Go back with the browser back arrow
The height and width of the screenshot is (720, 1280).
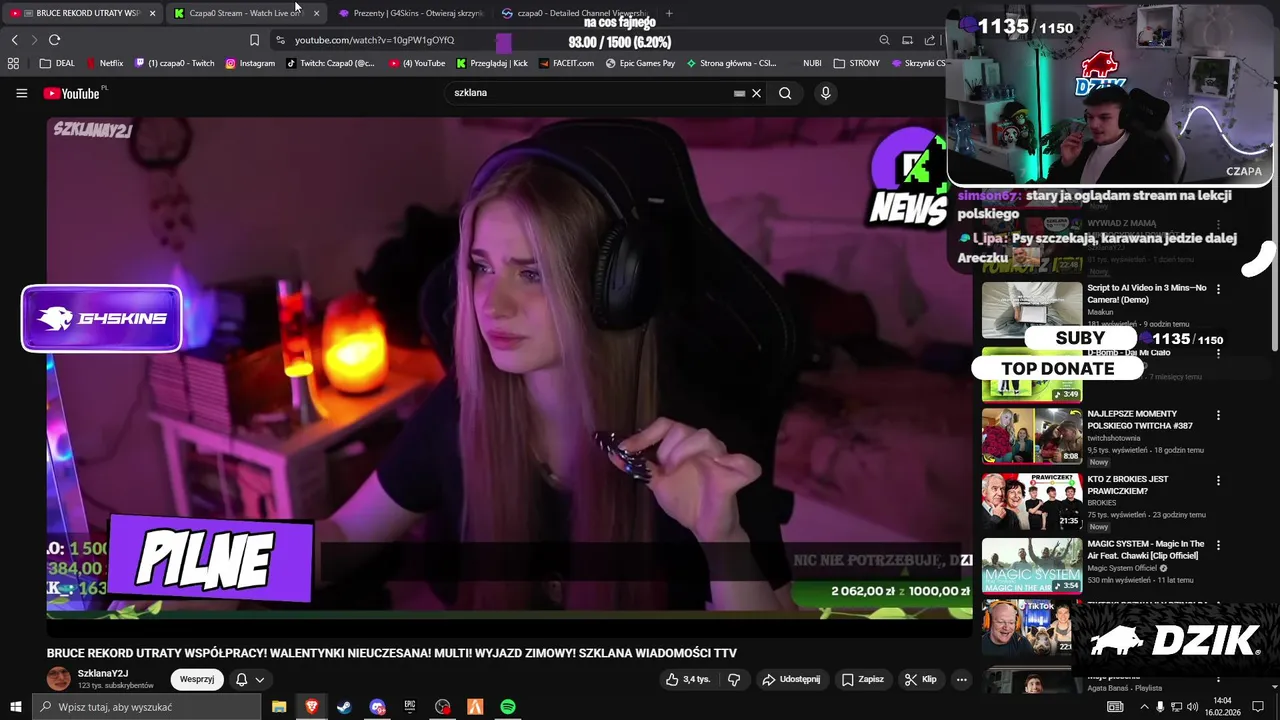(x=14, y=40)
